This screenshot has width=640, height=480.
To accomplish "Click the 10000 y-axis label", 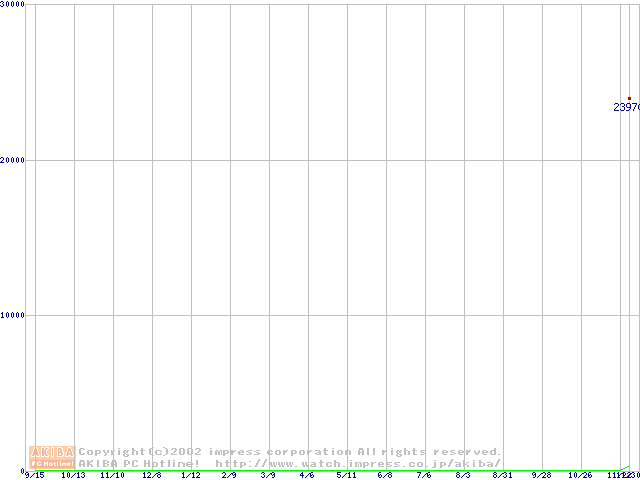I will pyautogui.click(x=13, y=315).
